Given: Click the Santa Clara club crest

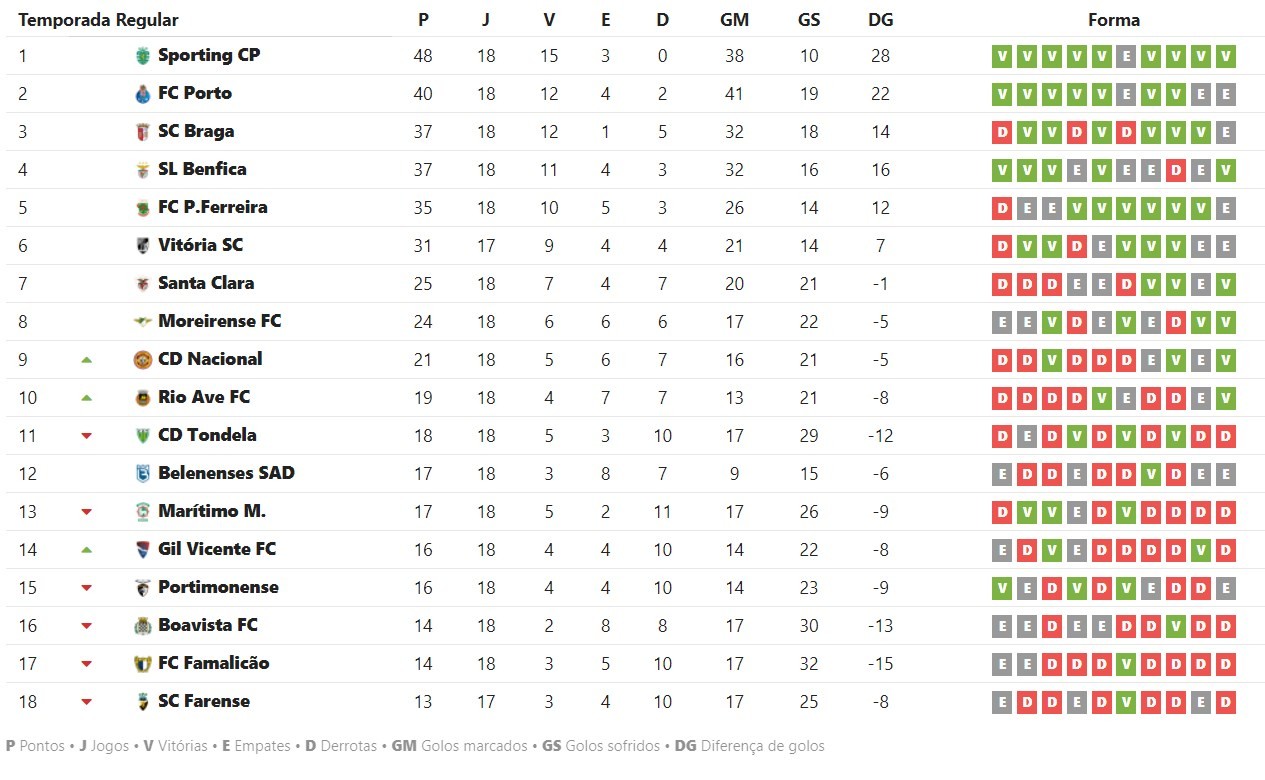Looking at the screenshot, I should (x=142, y=284).
